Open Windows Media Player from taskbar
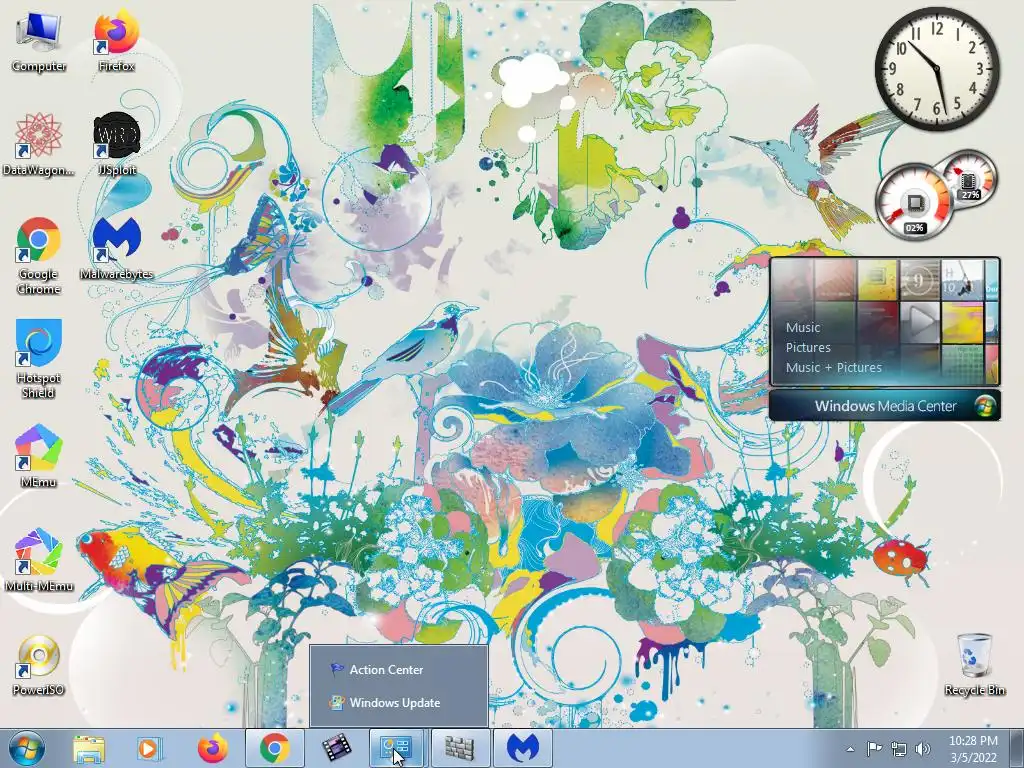The width and height of the screenshot is (1024, 768). 149,748
